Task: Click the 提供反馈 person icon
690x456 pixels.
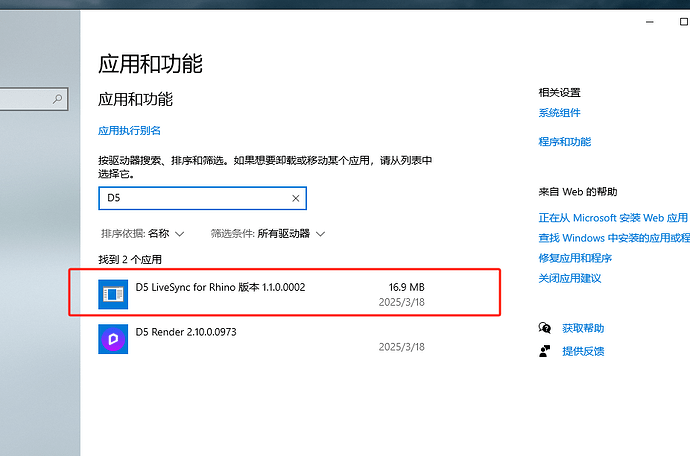Action: click(x=544, y=351)
